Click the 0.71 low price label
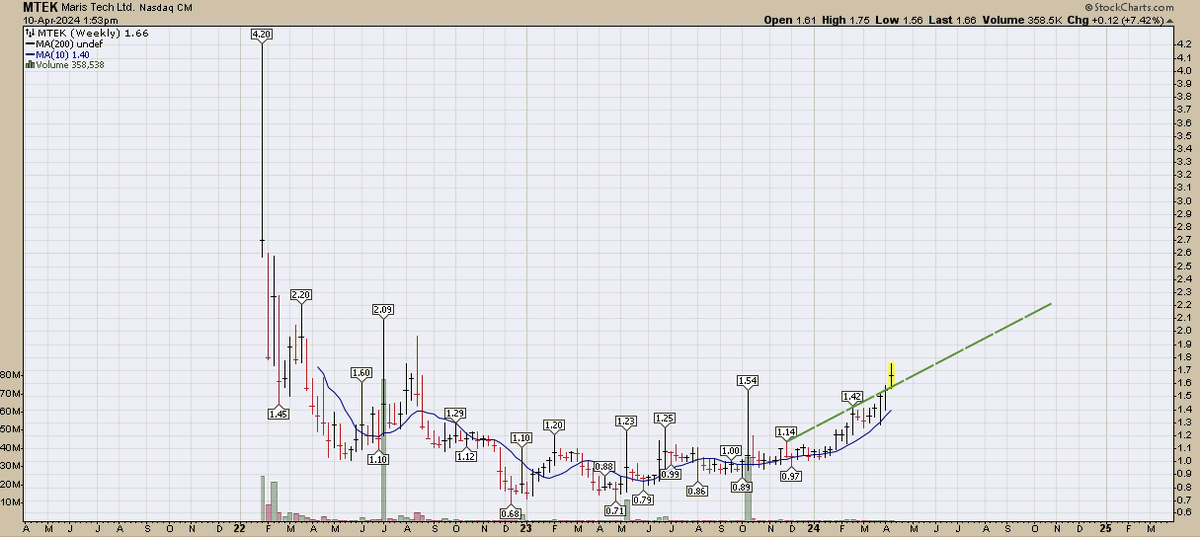 click(618, 510)
